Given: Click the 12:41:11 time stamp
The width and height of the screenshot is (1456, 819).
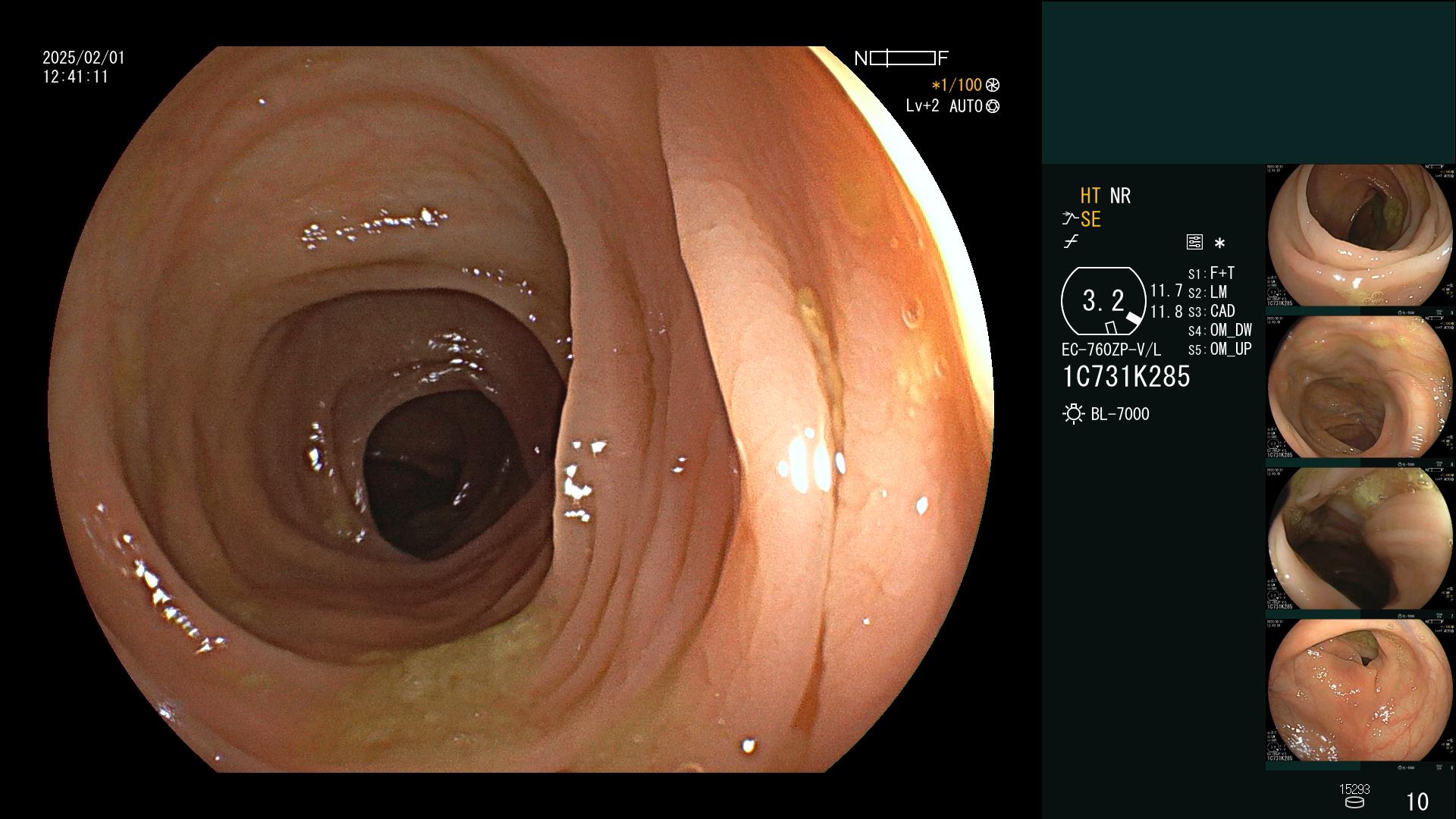Looking at the screenshot, I should pyautogui.click(x=76, y=77).
